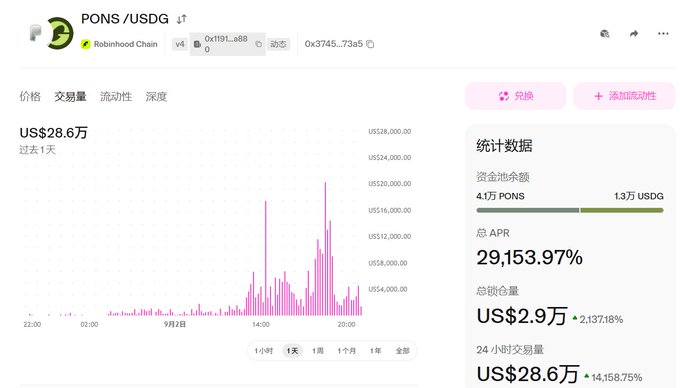
Task: Click the 14,158.75% volume change indicator
Action: click(x=613, y=377)
